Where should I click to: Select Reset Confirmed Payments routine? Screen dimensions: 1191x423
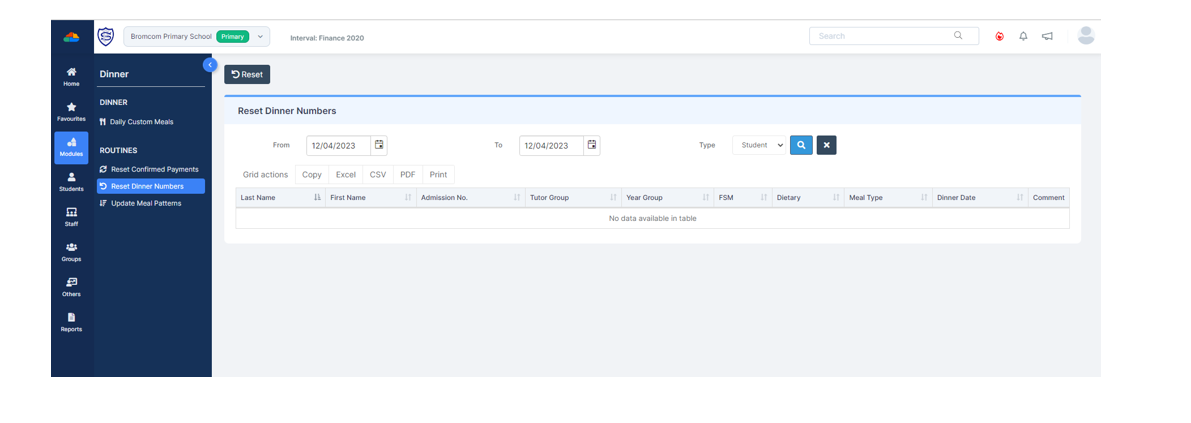(x=154, y=169)
